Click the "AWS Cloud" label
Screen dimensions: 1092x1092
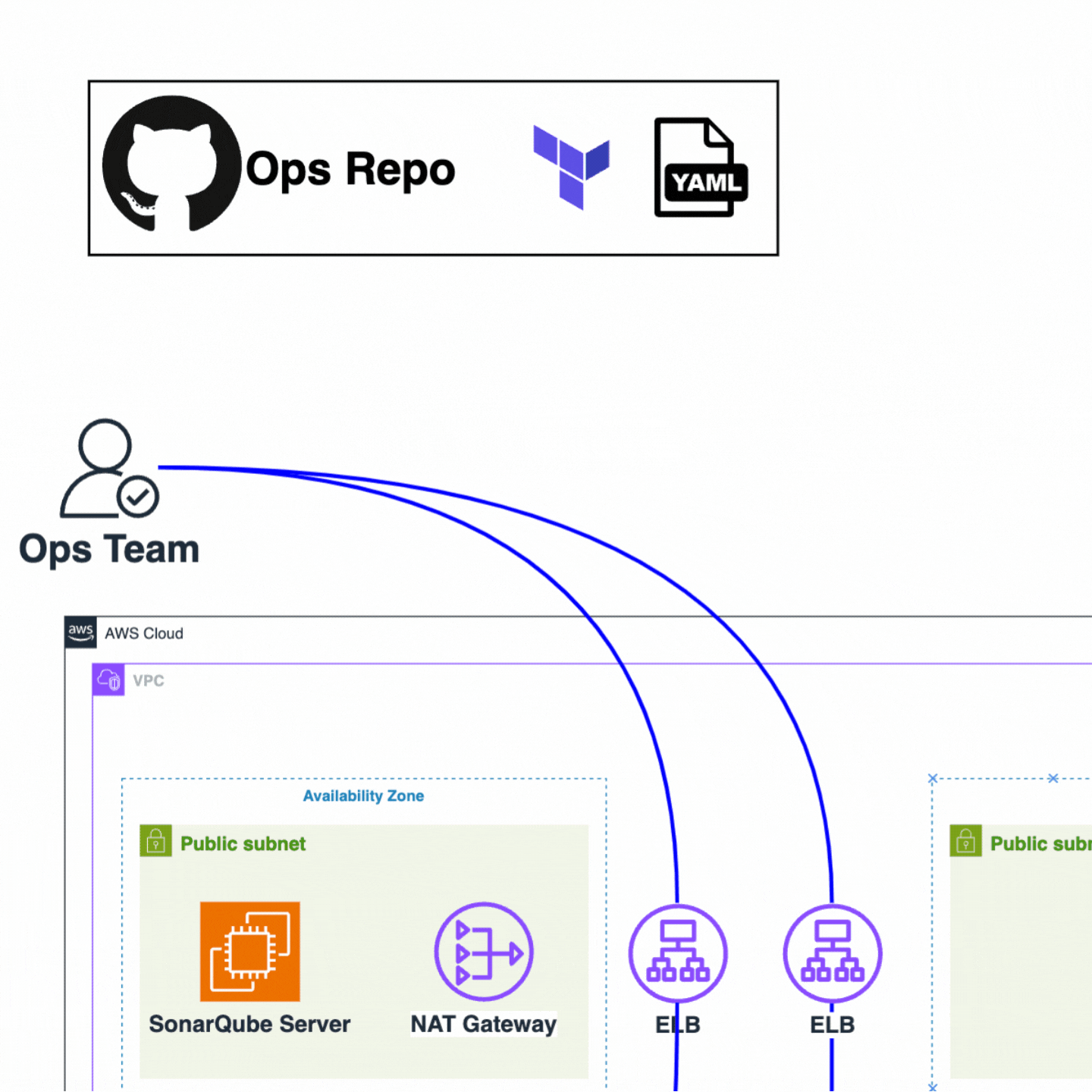[x=144, y=633]
